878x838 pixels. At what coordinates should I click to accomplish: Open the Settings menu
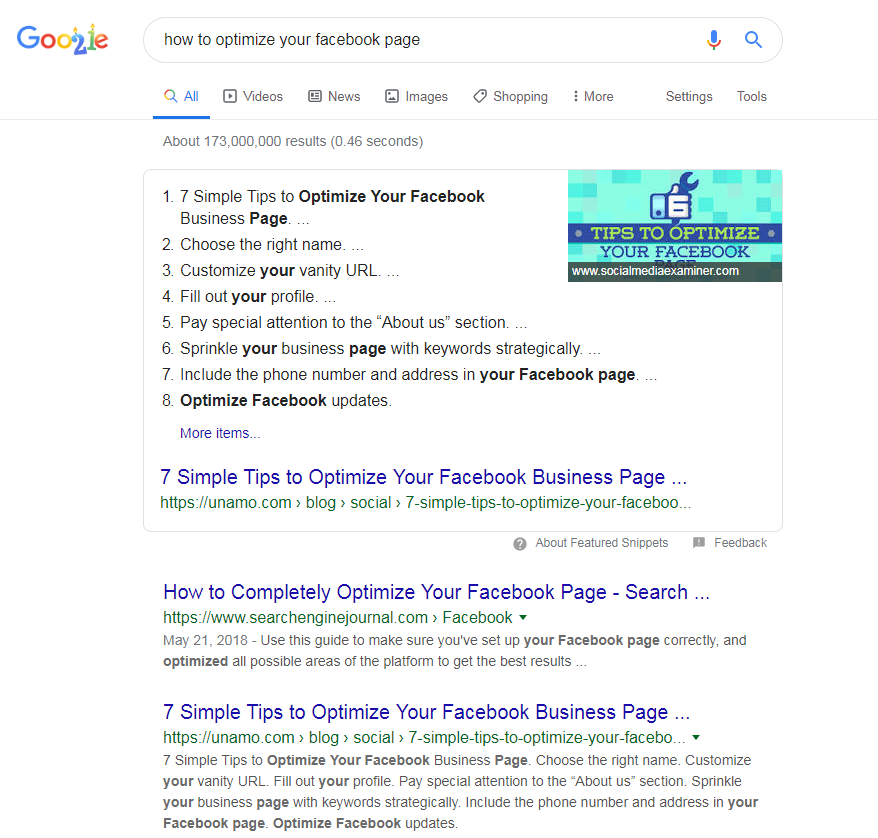689,96
